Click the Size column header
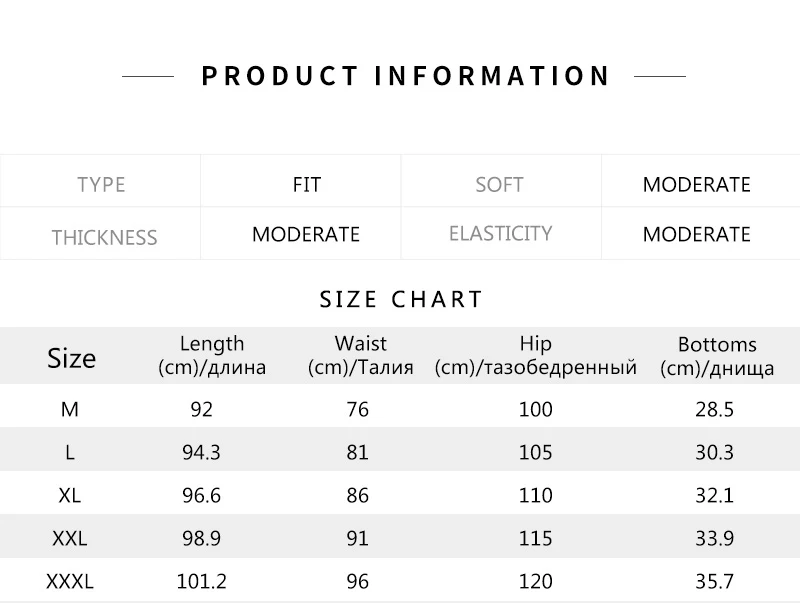 pyautogui.click(x=71, y=358)
